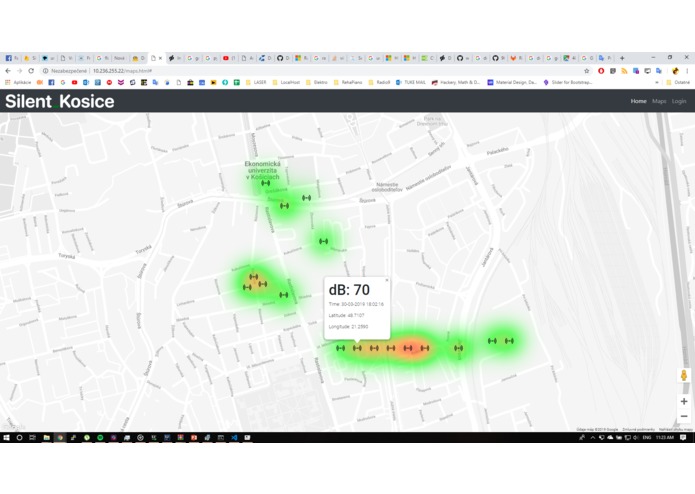Open Chrome's three-dot menu
Screen dimensions: 695x494
pos(687,70)
